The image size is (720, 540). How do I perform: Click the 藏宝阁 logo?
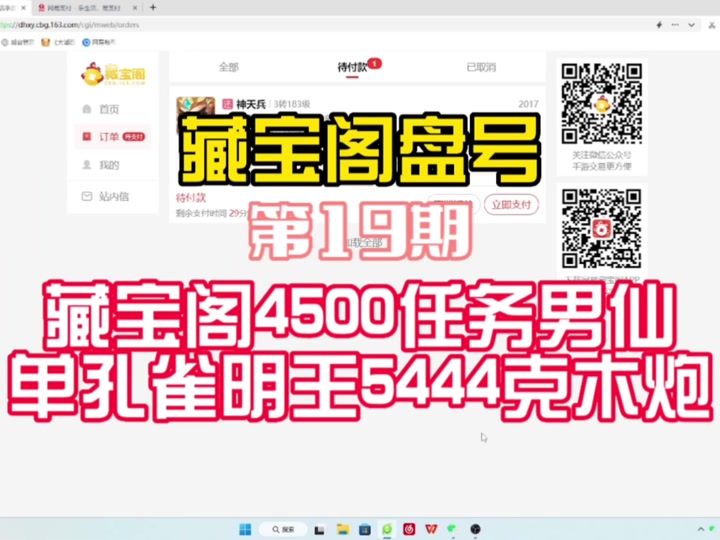pos(113,74)
